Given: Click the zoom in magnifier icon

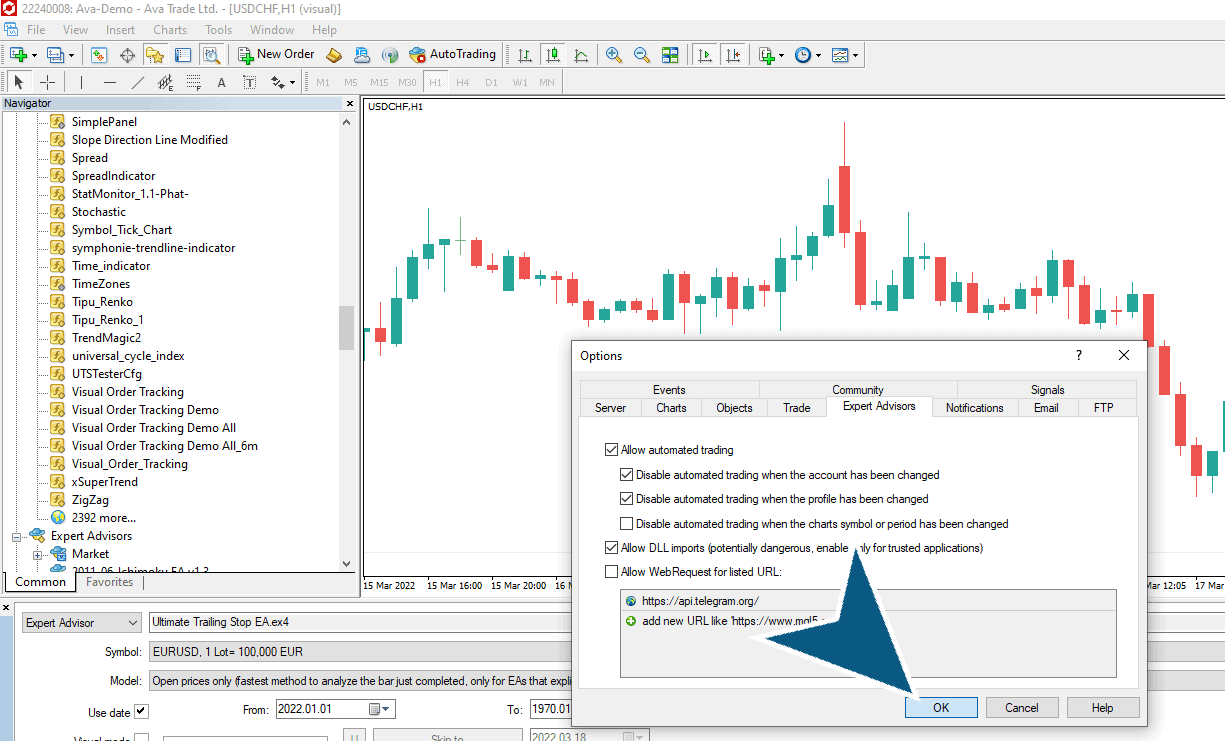Looking at the screenshot, I should tap(614, 55).
